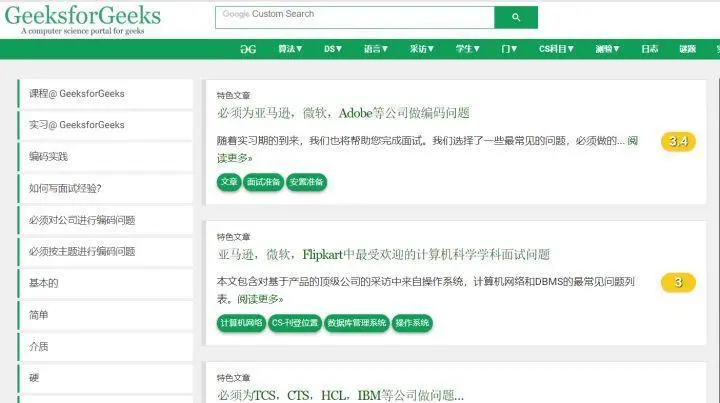Select 如何写面试经验? in the sidebar
The height and width of the screenshot is (403, 720).
[x=105, y=188]
